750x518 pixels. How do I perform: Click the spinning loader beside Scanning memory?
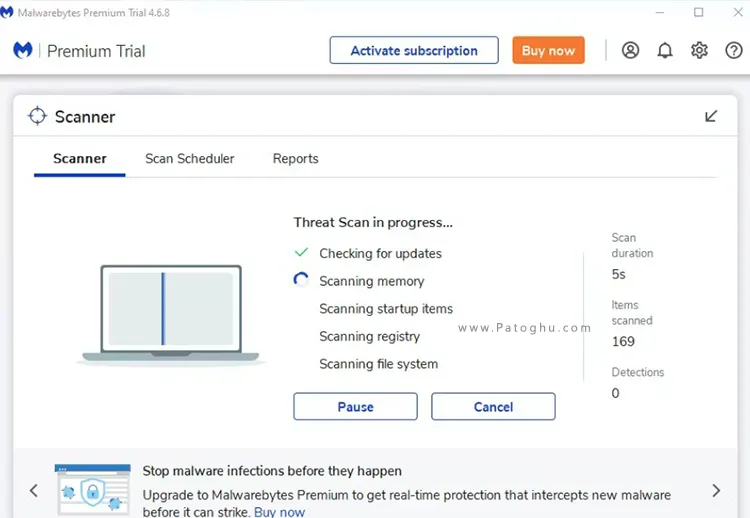click(x=301, y=280)
